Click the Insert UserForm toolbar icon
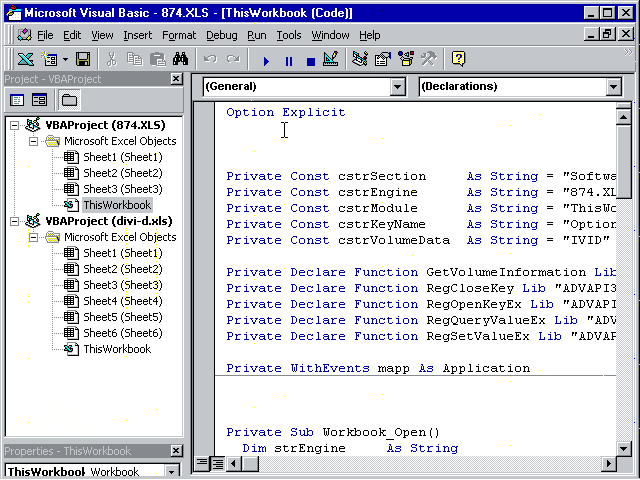 coord(49,60)
